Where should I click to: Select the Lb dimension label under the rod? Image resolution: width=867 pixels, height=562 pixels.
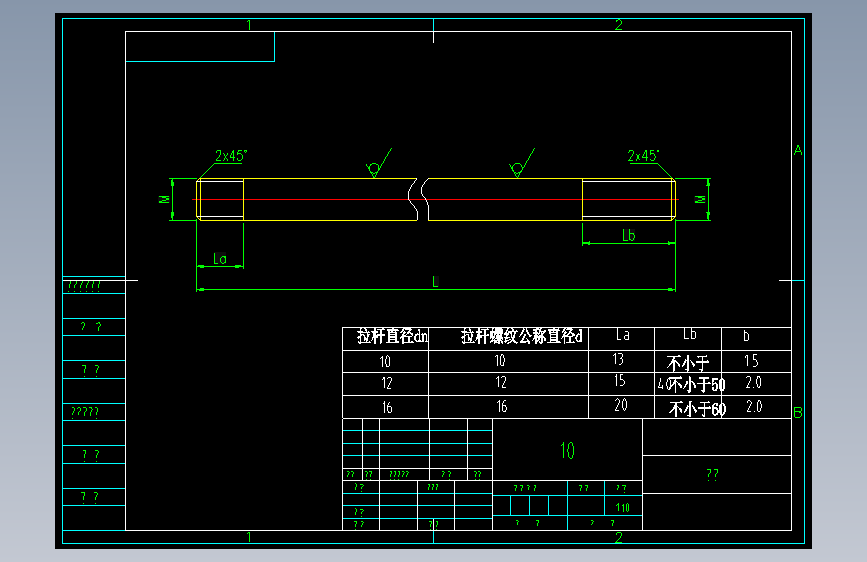coord(629,236)
